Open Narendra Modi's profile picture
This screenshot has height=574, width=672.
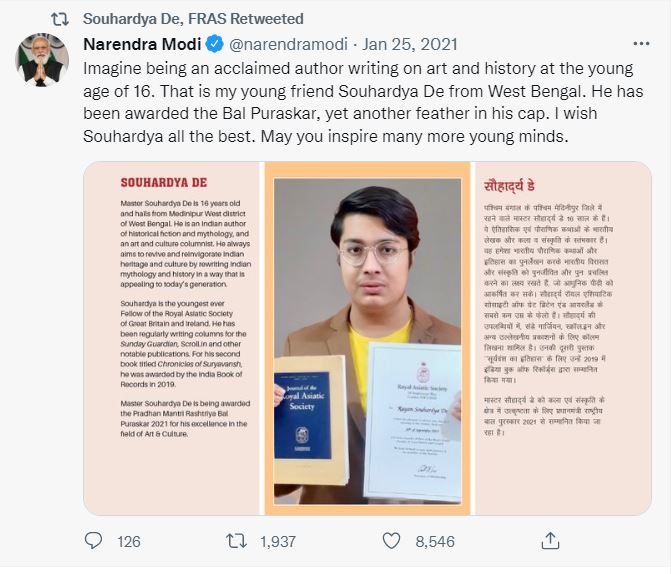coord(42,59)
